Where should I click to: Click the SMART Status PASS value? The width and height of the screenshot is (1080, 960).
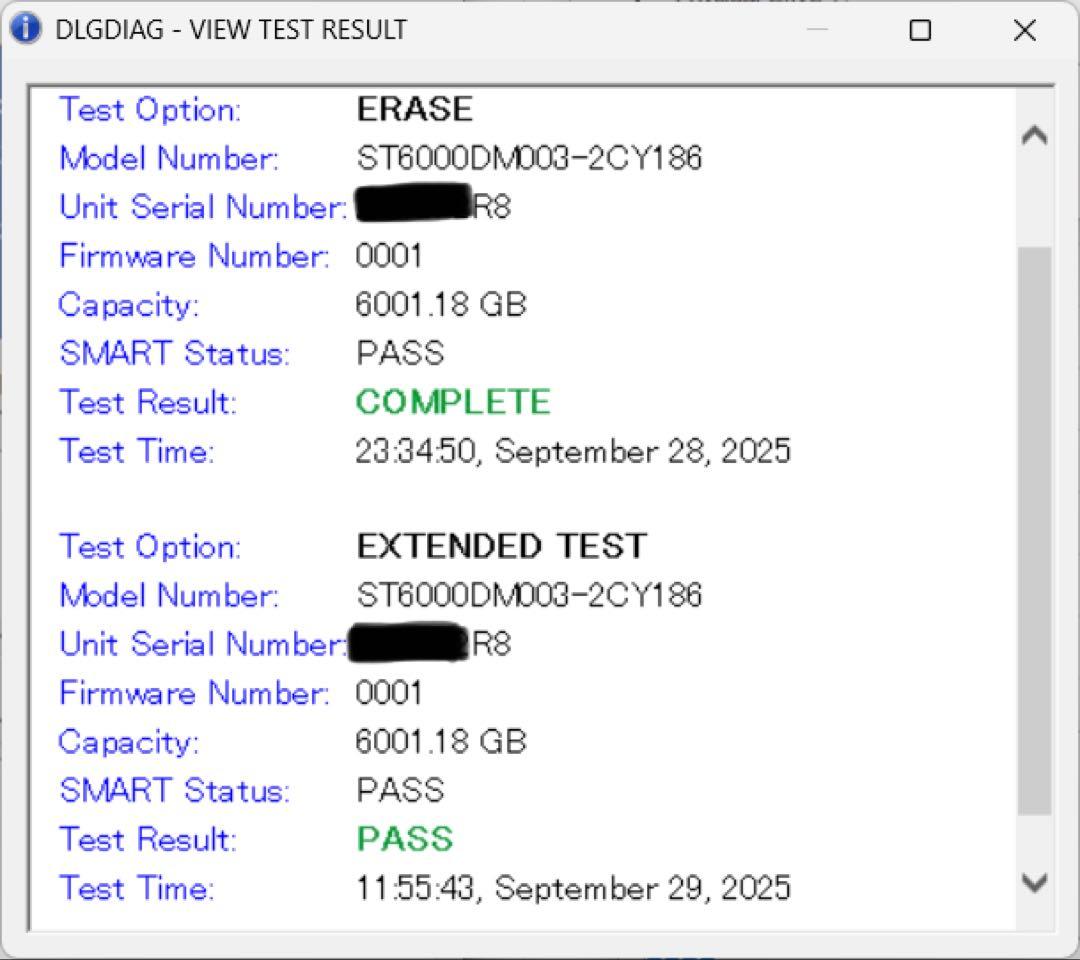point(399,353)
